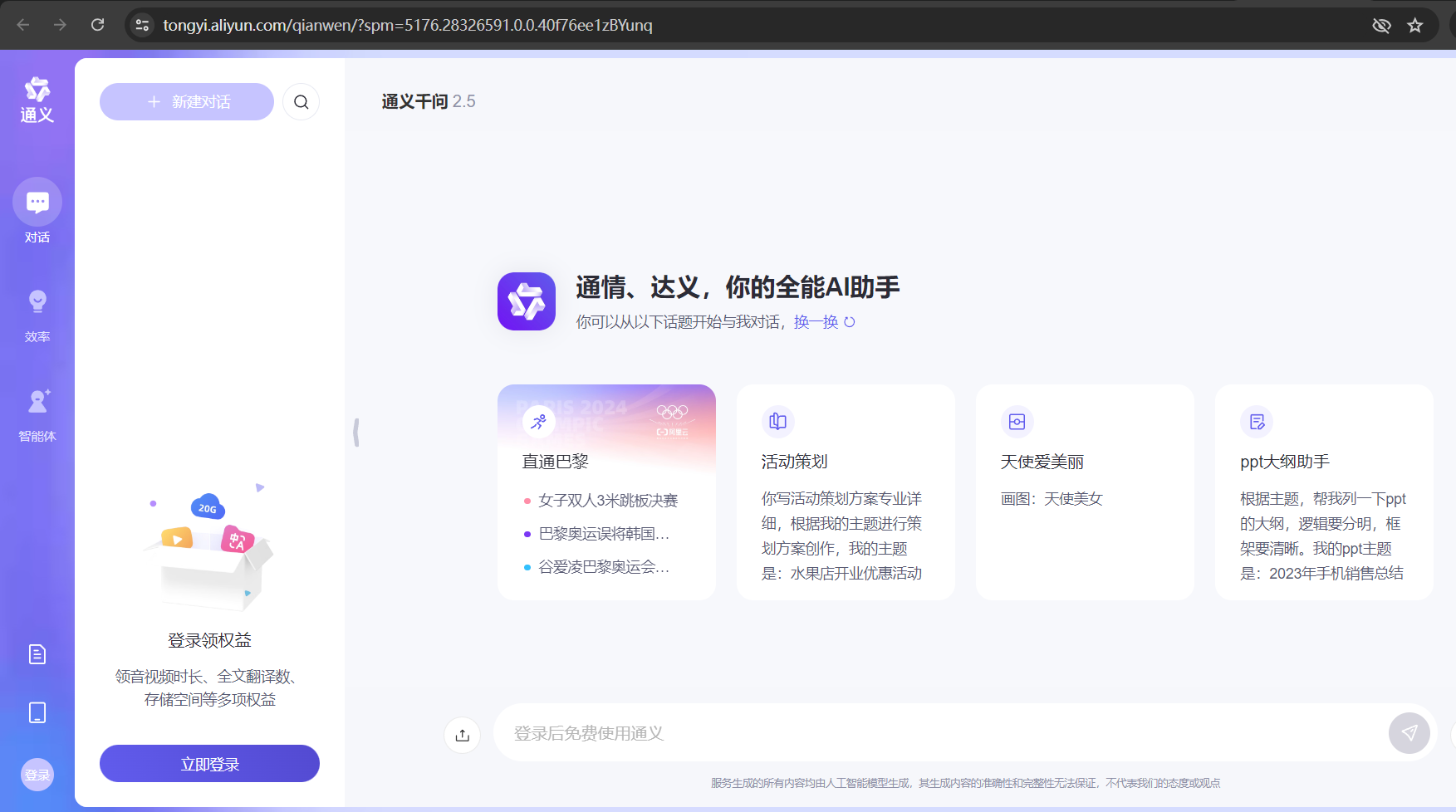The height and width of the screenshot is (812, 1456).
Task: Collapse the sidebar panel handle
Action: tap(356, 433)
